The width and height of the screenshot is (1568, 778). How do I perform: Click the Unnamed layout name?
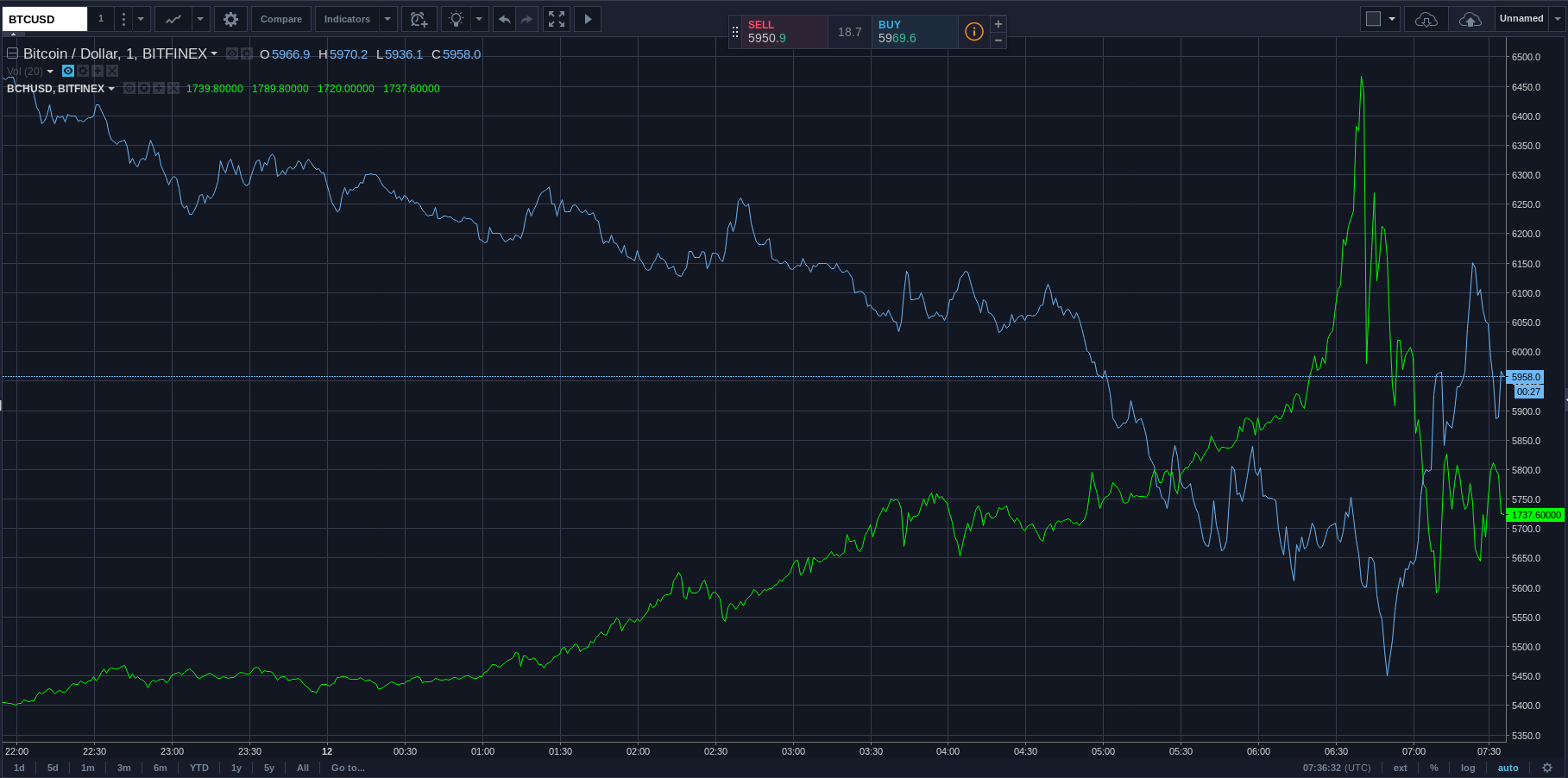1521,19
